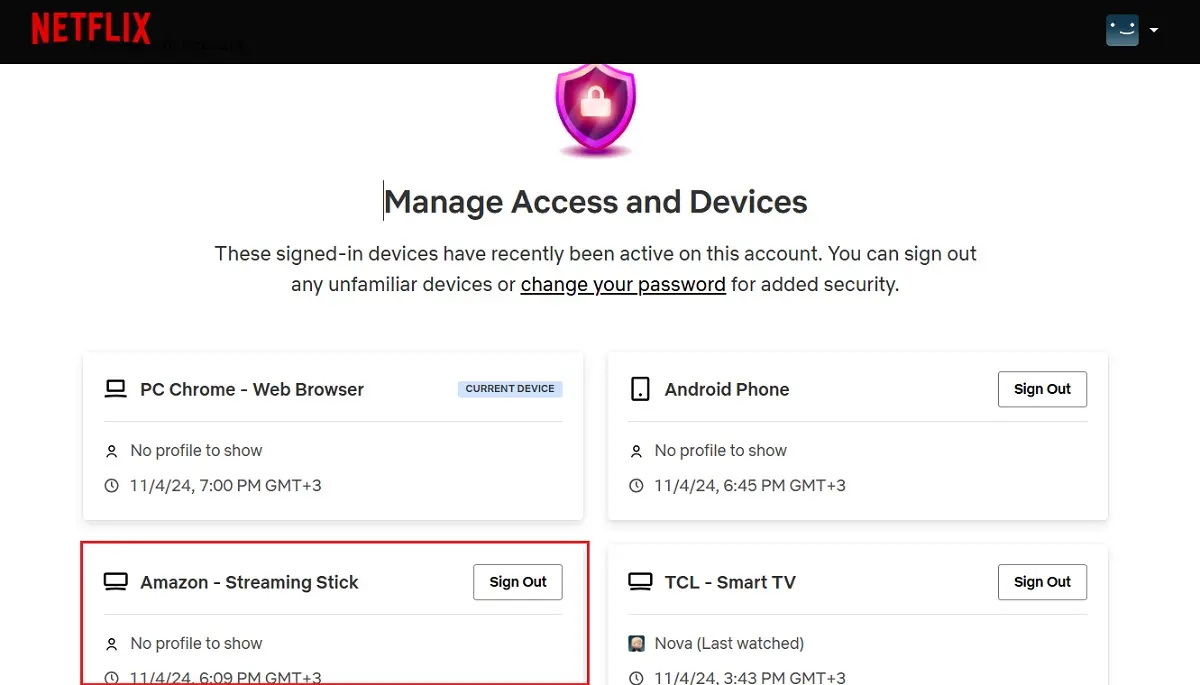Click profile person icon in PC Chrome card
The width and height of the screenshot is (1200, 685).
(x=112, y=452)
